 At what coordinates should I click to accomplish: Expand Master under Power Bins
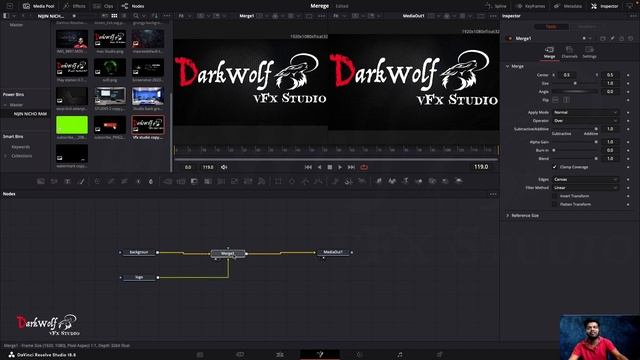(x=6, y=105)
